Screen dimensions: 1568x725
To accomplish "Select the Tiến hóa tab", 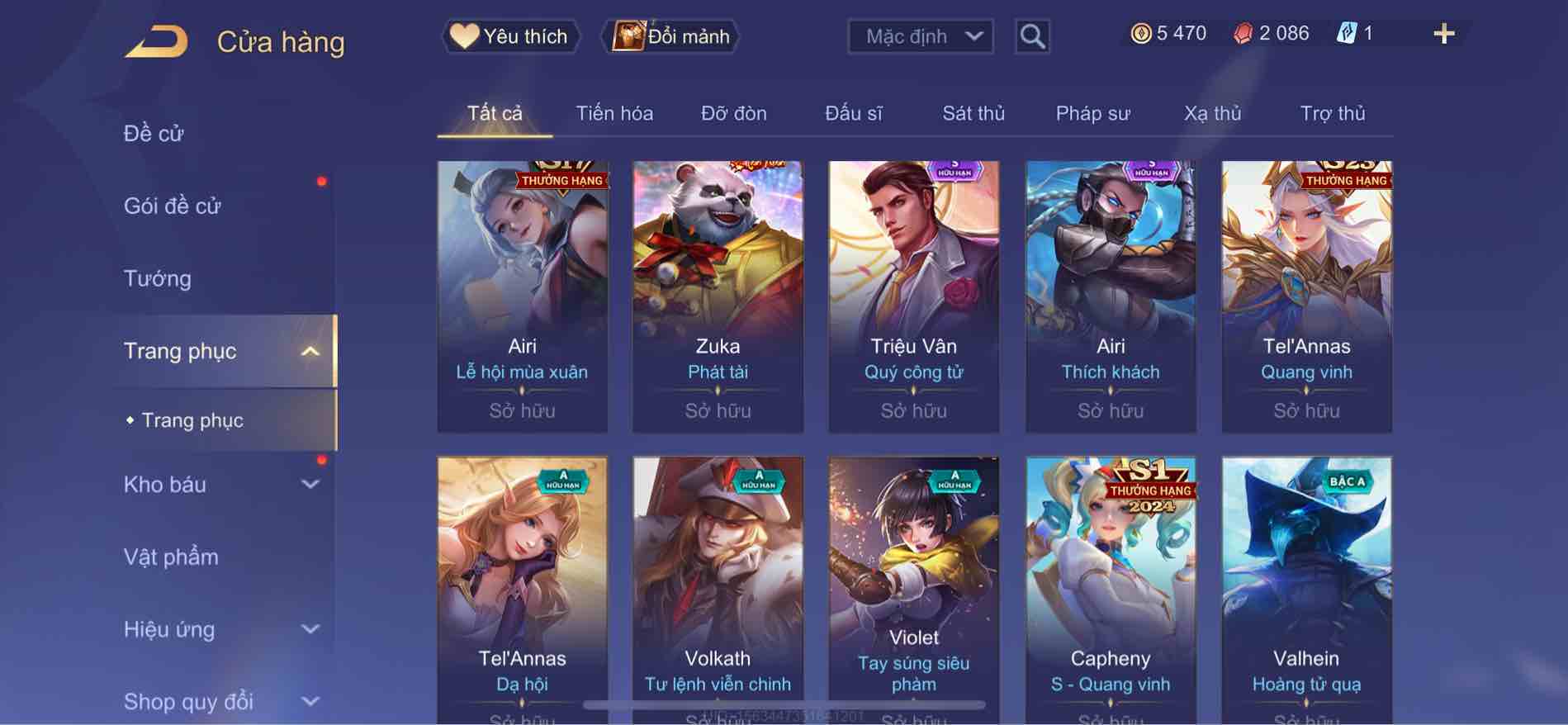I will [614, 113].
